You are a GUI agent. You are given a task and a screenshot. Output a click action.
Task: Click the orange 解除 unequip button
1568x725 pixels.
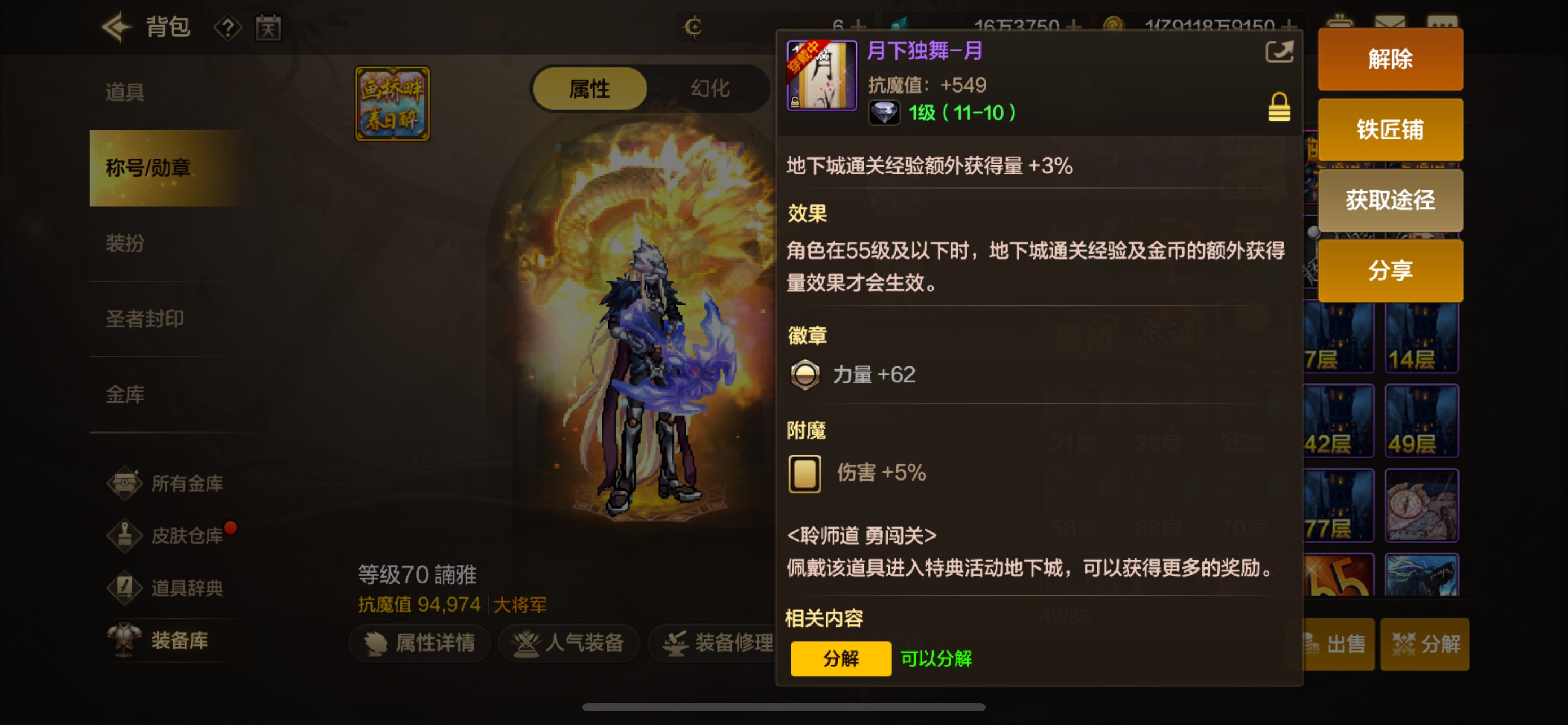click(x=1390, y=60)
